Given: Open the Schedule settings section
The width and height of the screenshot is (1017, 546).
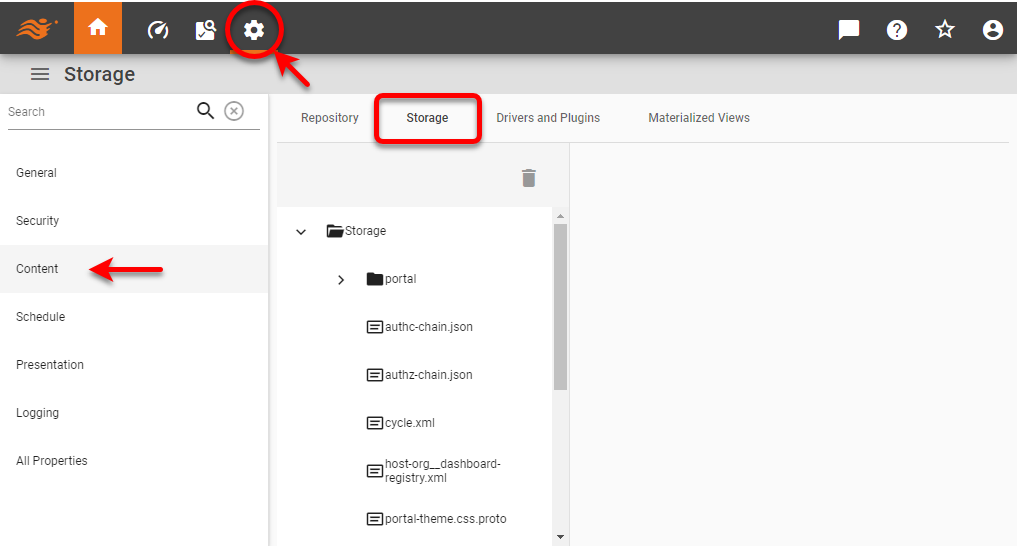Looking at the screenshot, I should coord(40,317).
